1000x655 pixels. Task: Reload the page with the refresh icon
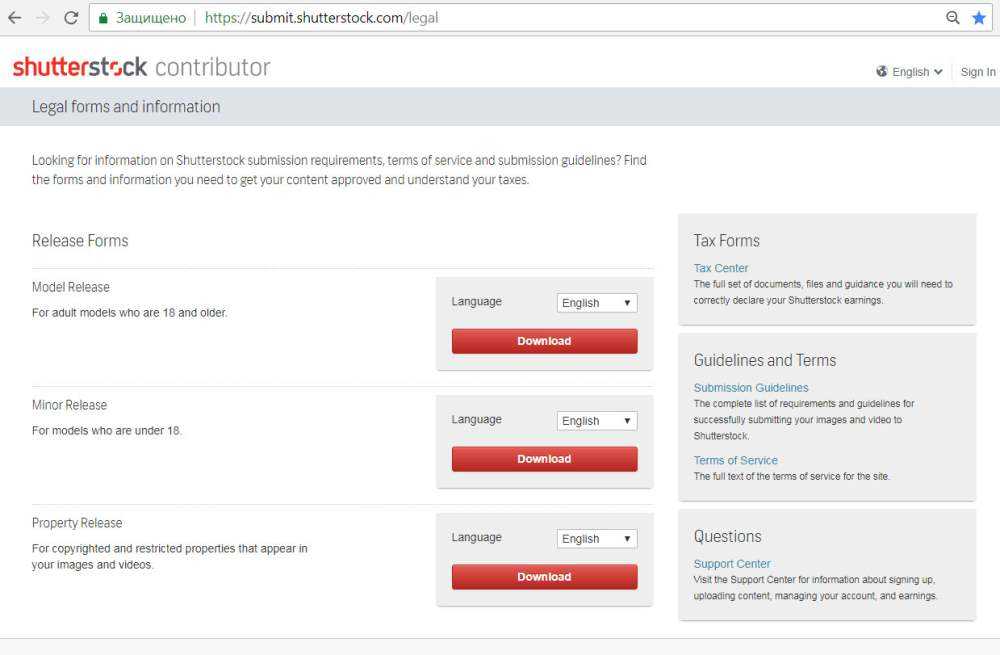[70, 18]
